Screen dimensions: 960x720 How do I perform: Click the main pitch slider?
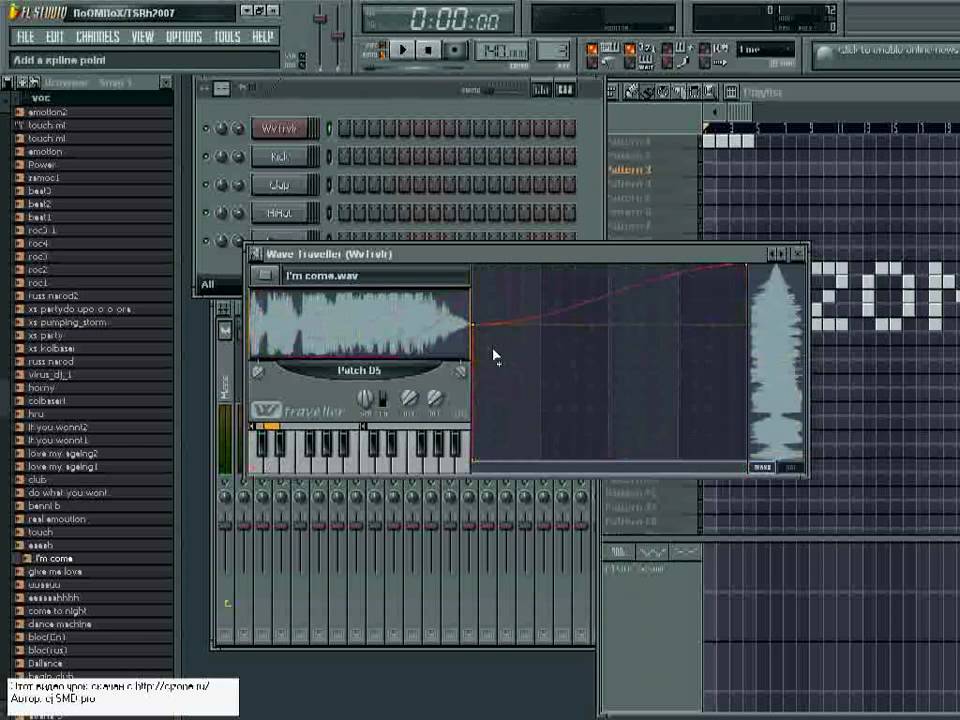pyautogui.click(x=337, y=37)
